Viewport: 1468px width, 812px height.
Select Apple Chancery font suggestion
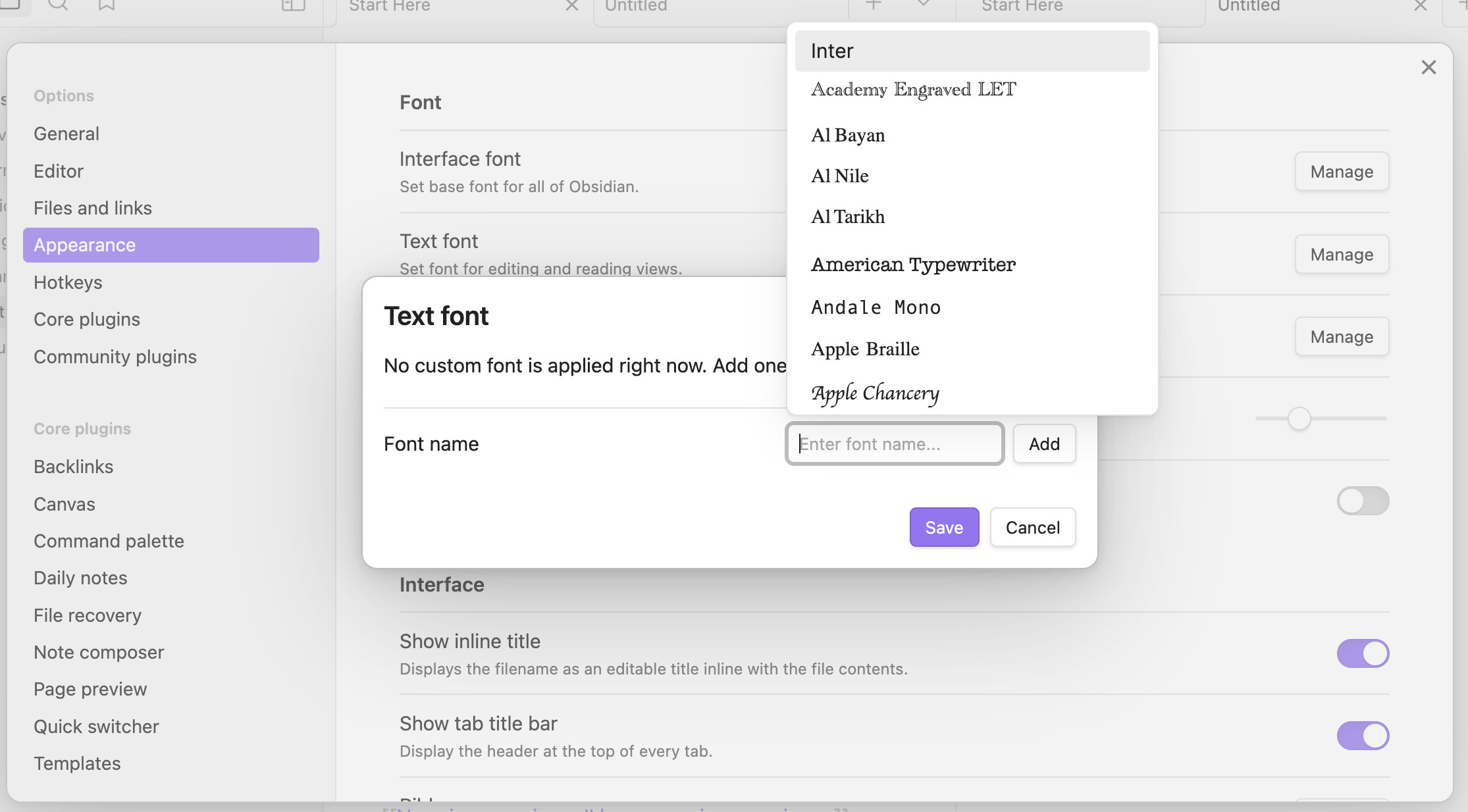click(875, 393)
